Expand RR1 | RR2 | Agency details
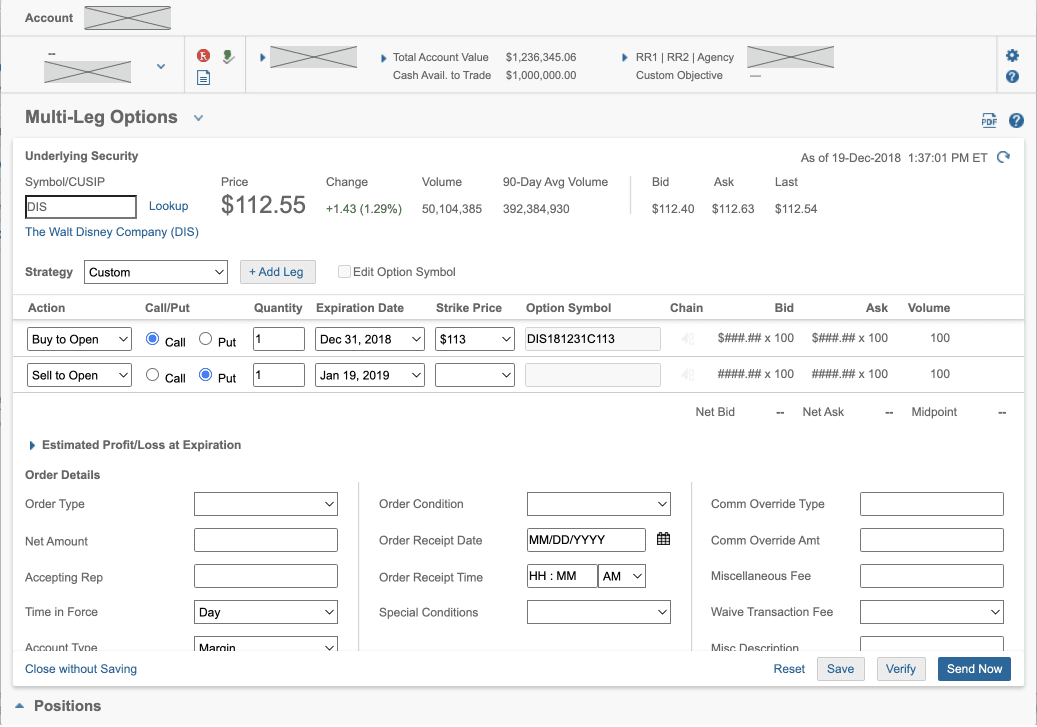The height and width of the screenshot is (727, 1037). point(625,58)
